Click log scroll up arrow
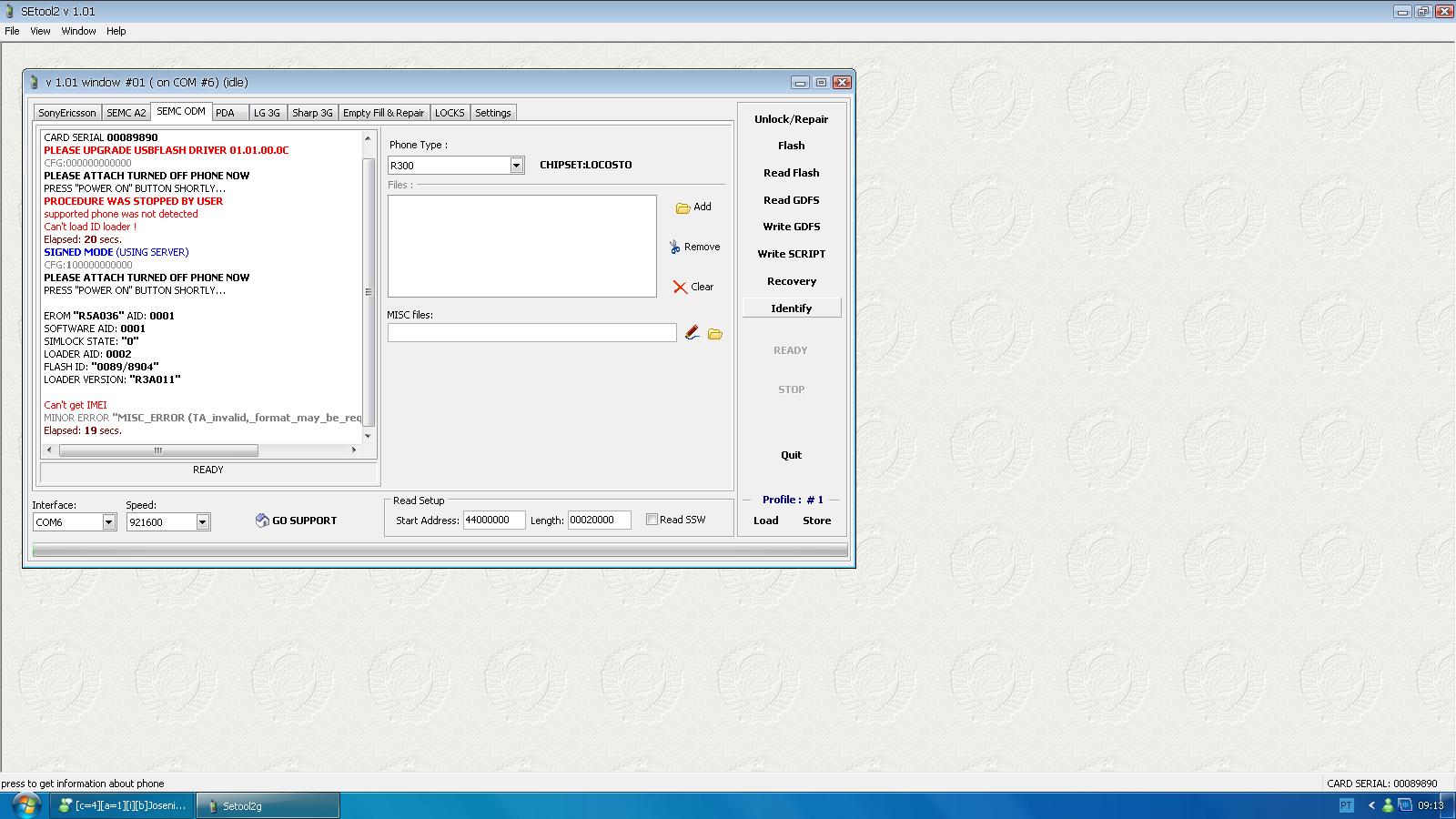Image resolution: width=1456 pixels, height=819 pixels. click(x=369, y=138)
